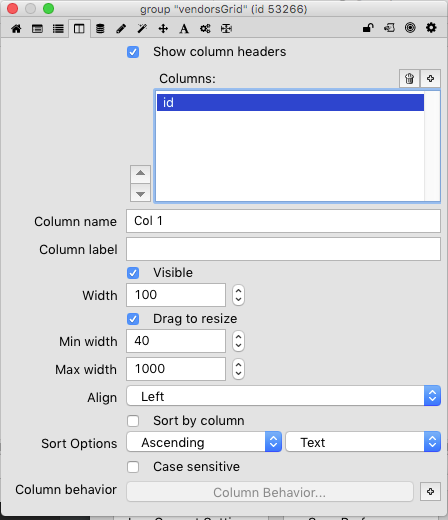
Task: Click the lock icon in the inspector header
Action: point(368,28)
